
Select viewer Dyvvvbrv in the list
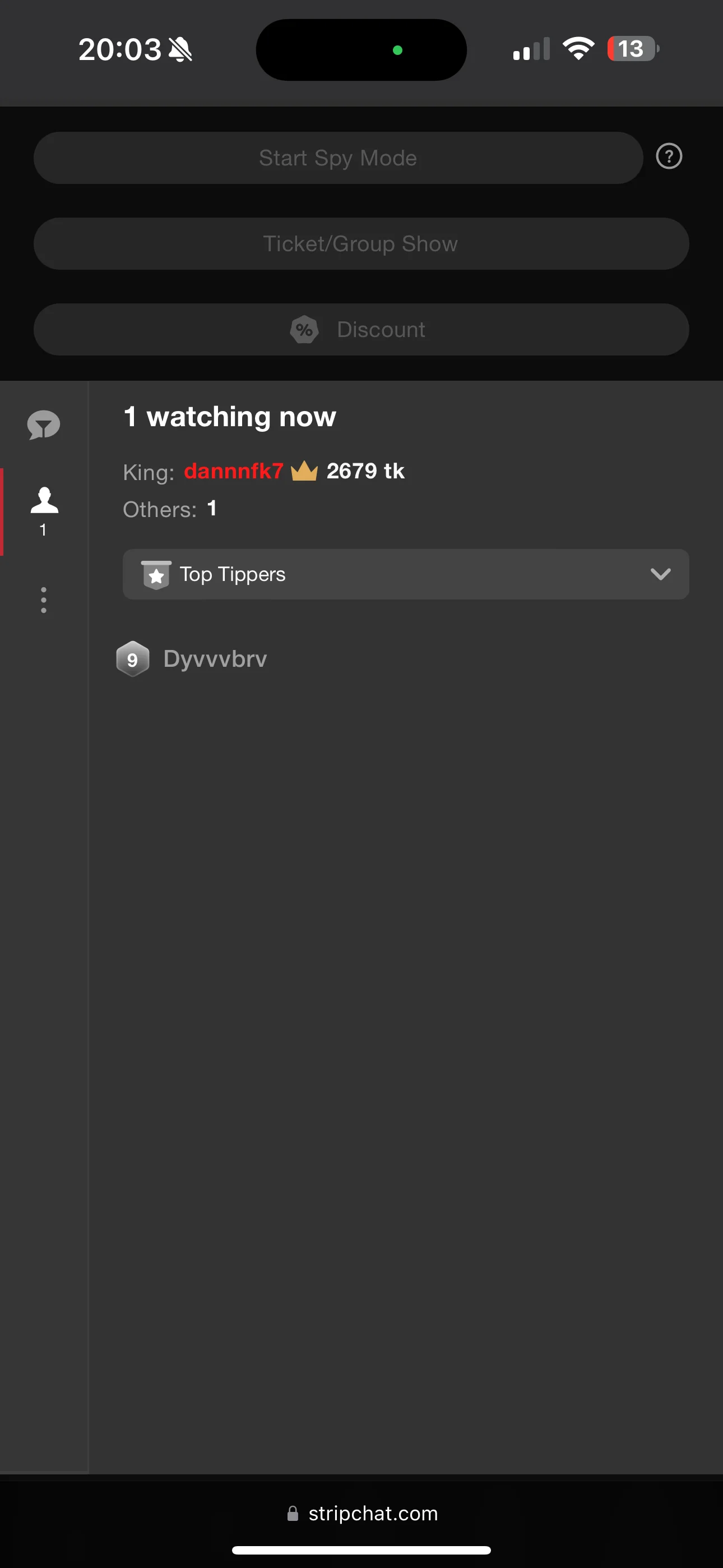coord(215,659)
